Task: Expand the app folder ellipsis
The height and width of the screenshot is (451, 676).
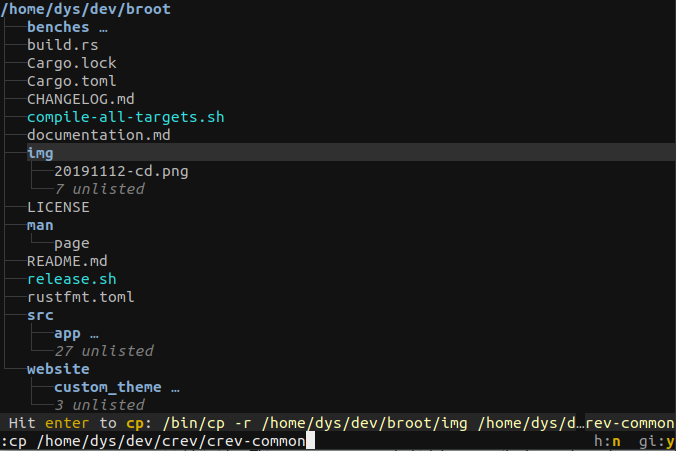Action: 94,334
